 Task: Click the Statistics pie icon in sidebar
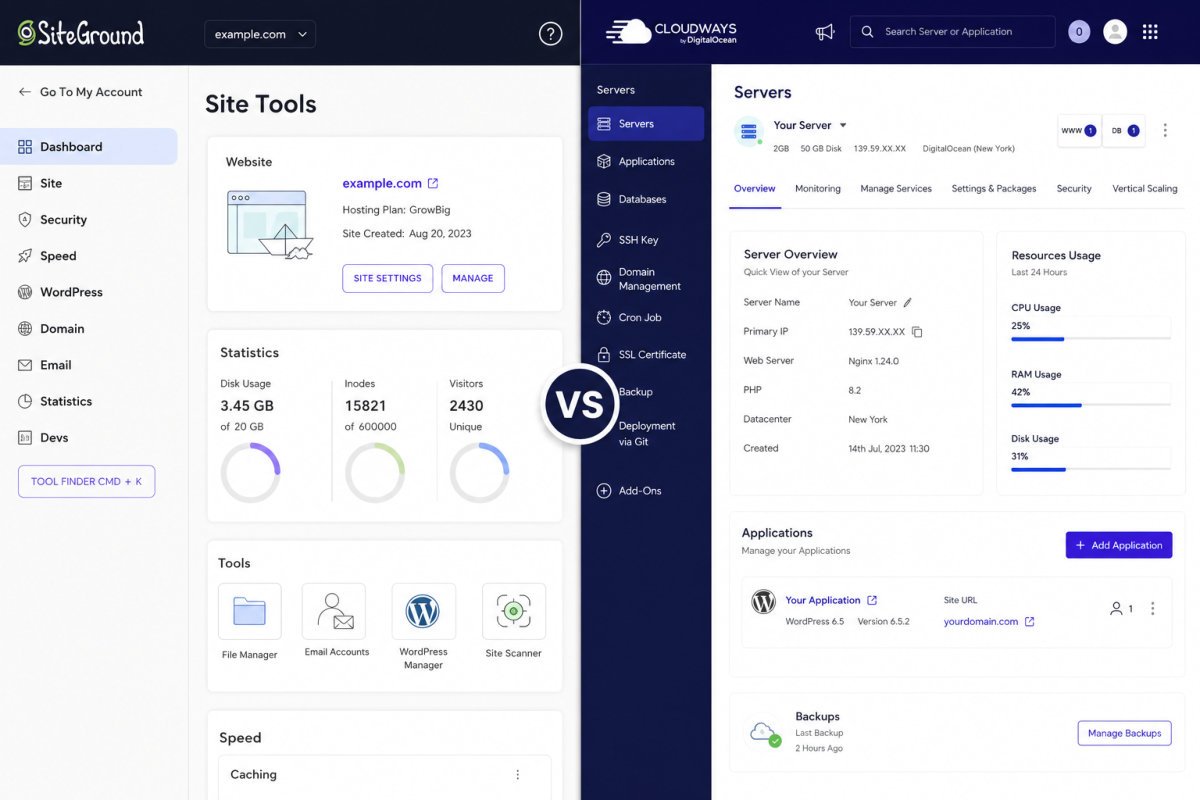[25, 401]
